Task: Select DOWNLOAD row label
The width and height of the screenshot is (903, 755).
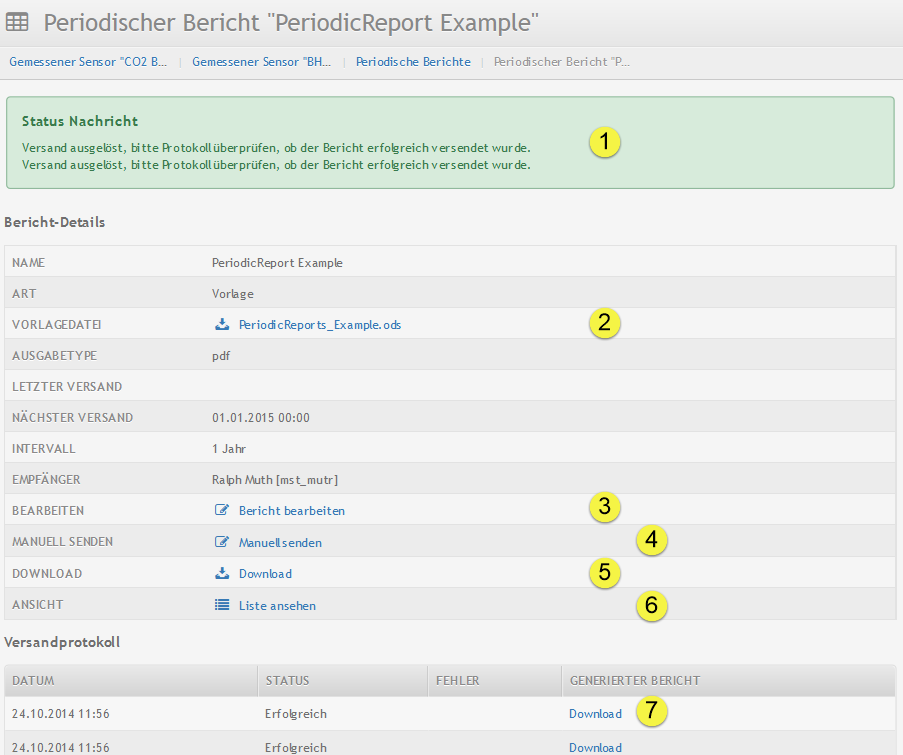Action: [47, 574]
